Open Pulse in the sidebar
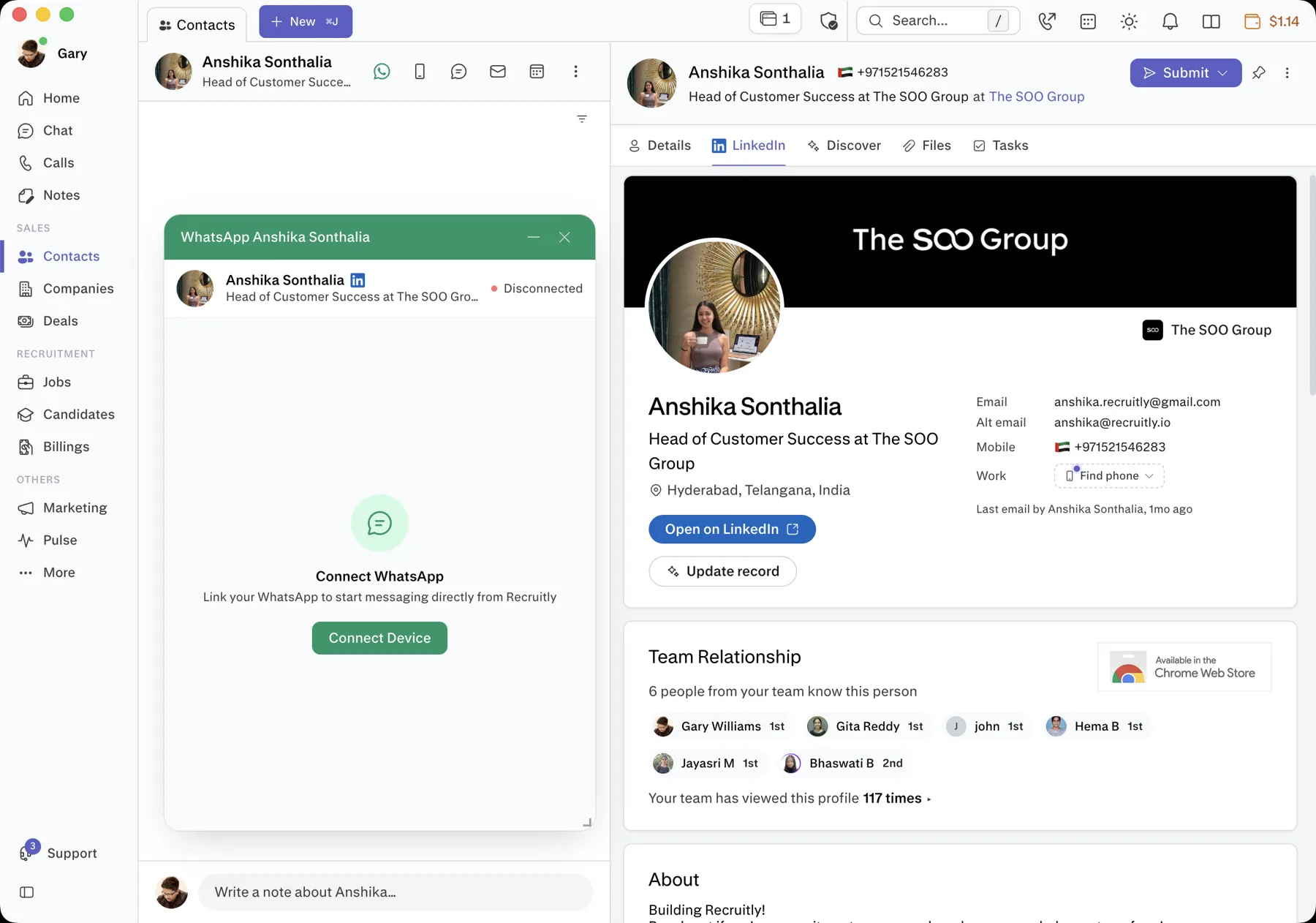This screenshot has width=1316, height=923. pos(48,540)
